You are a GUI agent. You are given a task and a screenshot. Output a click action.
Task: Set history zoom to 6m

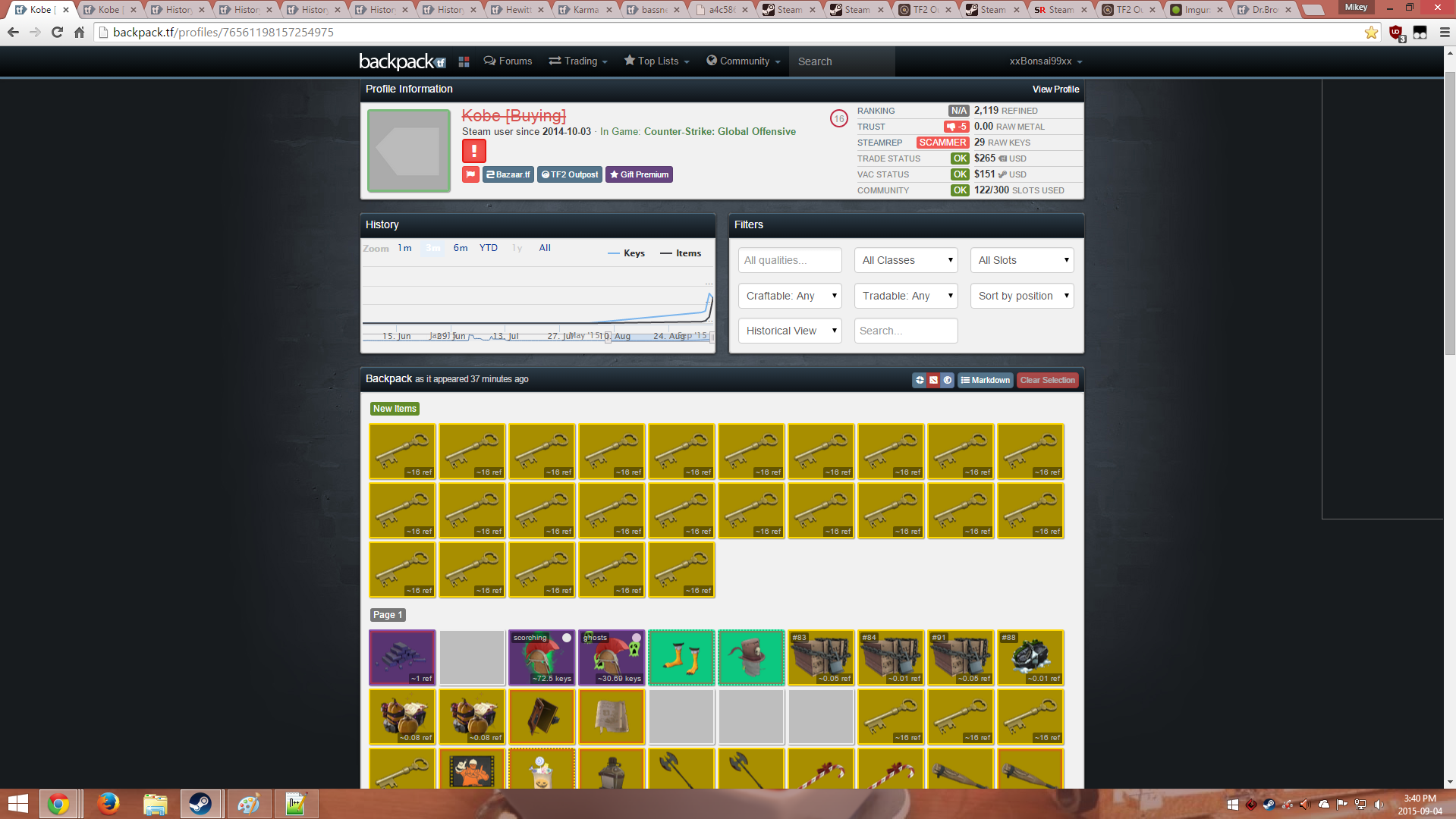461,248
